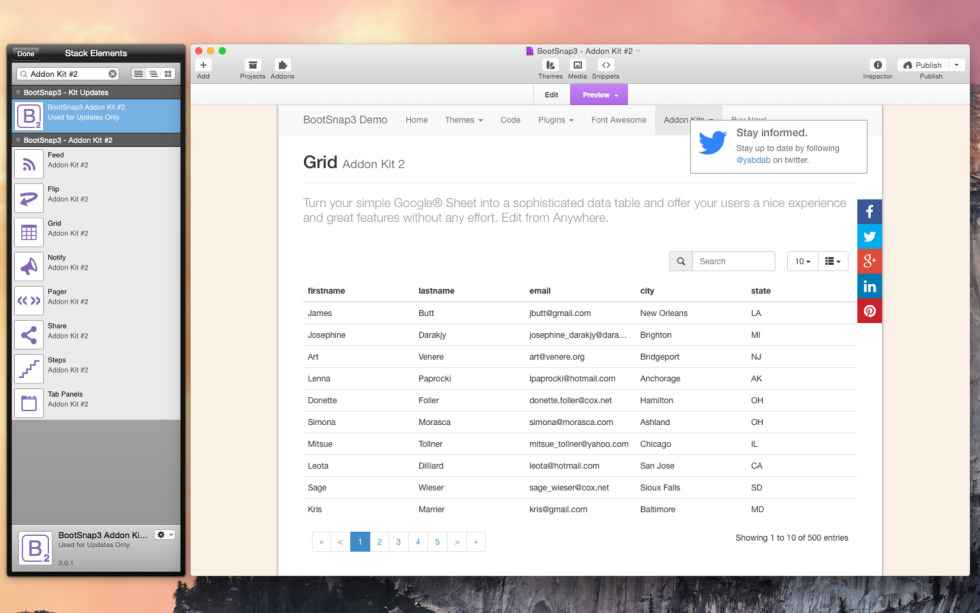The image size is (980, 613).
Task: Select the Pager stack element
Action: click(x=96, y=301)
